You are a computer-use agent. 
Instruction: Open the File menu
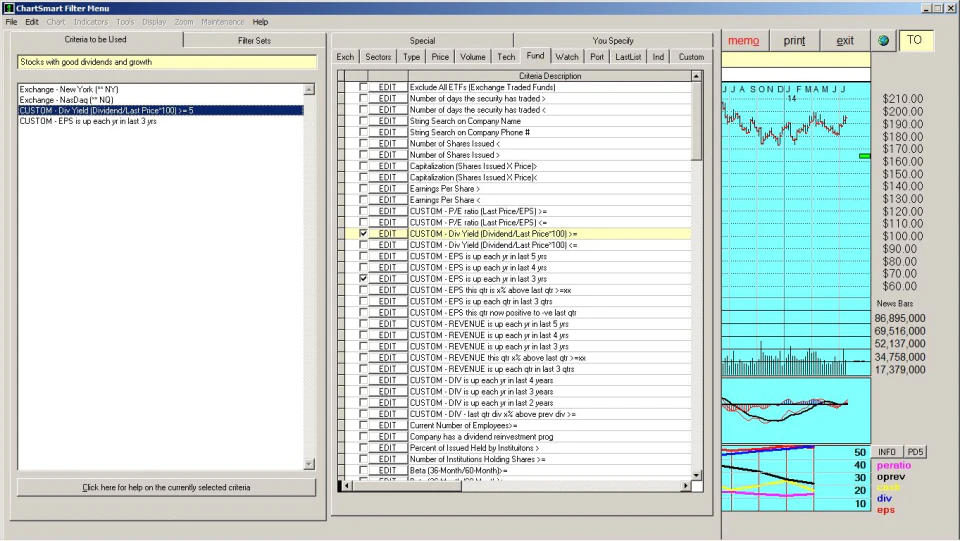coord(11,21)
